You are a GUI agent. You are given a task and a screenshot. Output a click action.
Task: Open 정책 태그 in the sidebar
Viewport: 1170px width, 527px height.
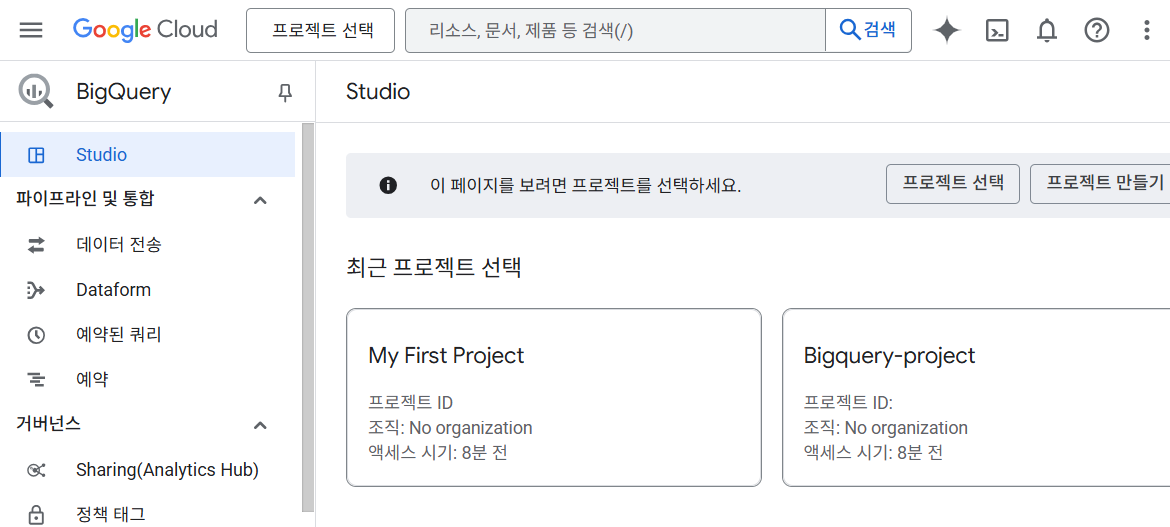pyautogui.click(x=148, y=515)
